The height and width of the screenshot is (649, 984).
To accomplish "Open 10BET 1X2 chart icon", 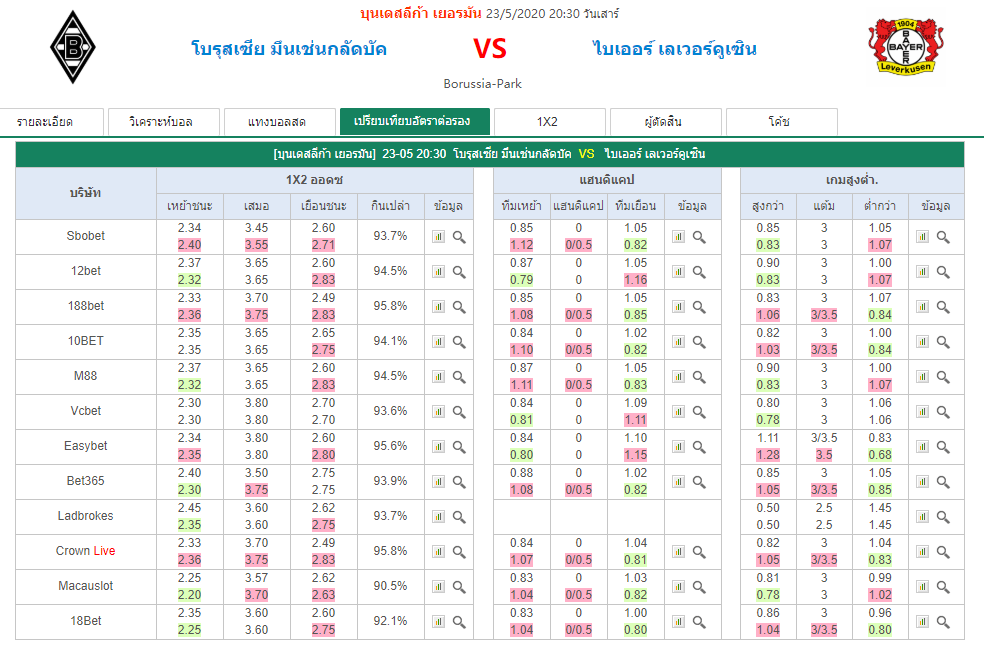I will (438, 342).
